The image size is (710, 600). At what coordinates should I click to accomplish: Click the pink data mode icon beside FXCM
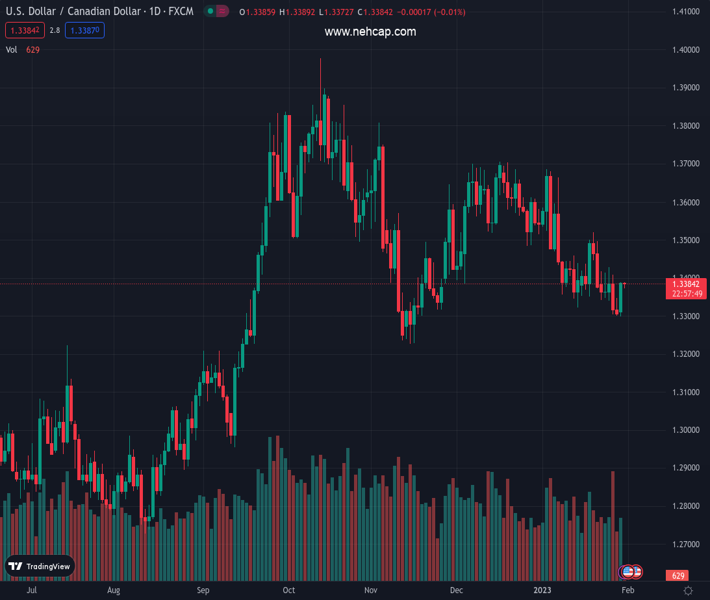coord(222,12)
